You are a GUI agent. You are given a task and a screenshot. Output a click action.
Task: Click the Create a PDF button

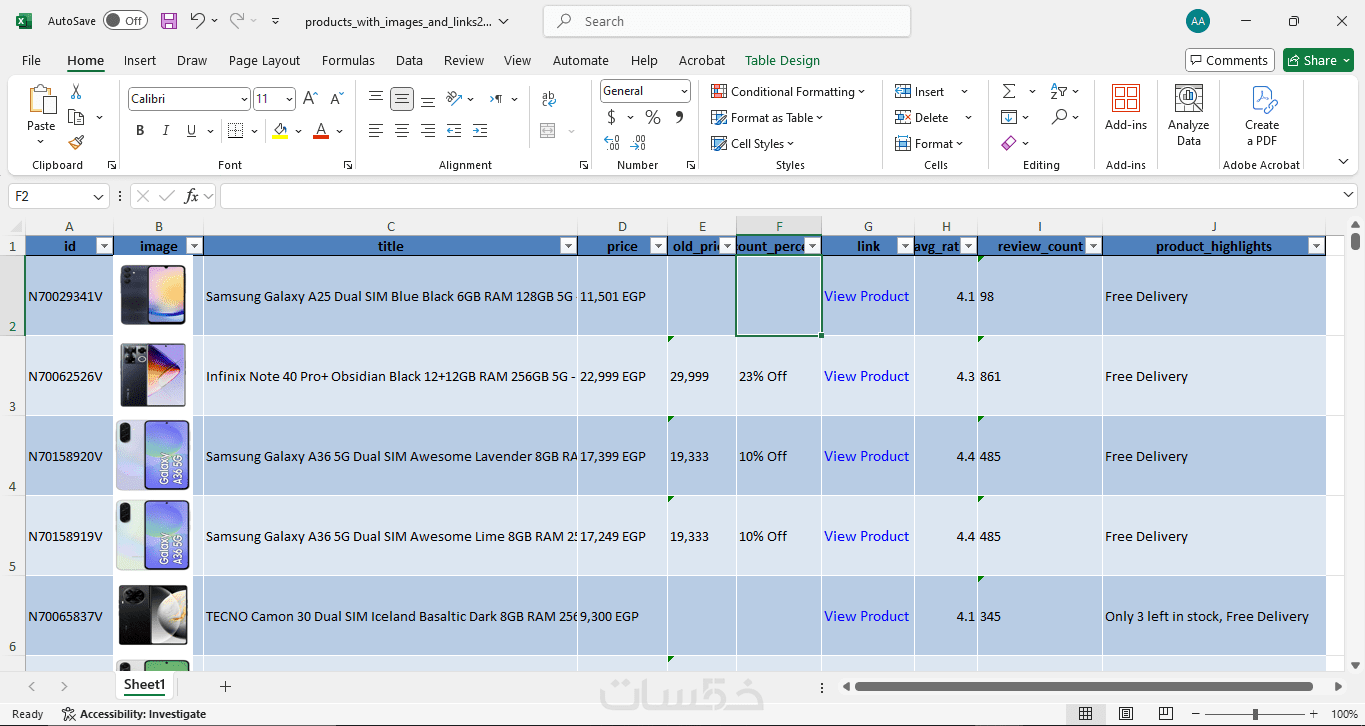[1262, 115]
